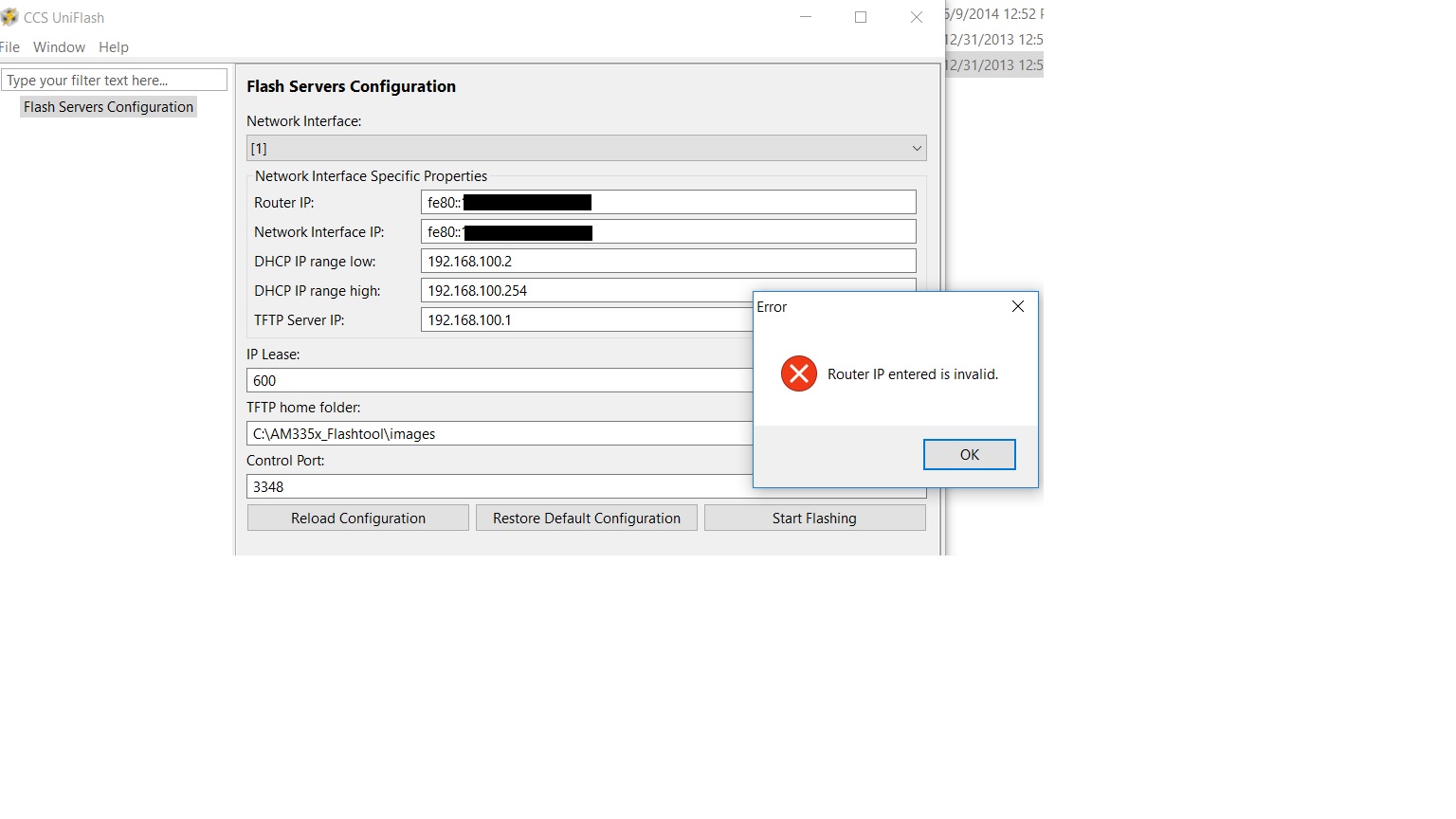
Task: Open the File menu
Action: pos(9,47)
